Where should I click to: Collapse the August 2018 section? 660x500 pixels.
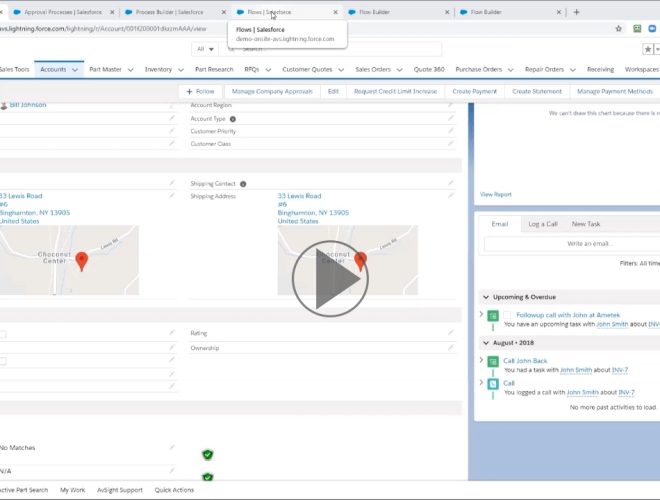click(x=486, y=343)
